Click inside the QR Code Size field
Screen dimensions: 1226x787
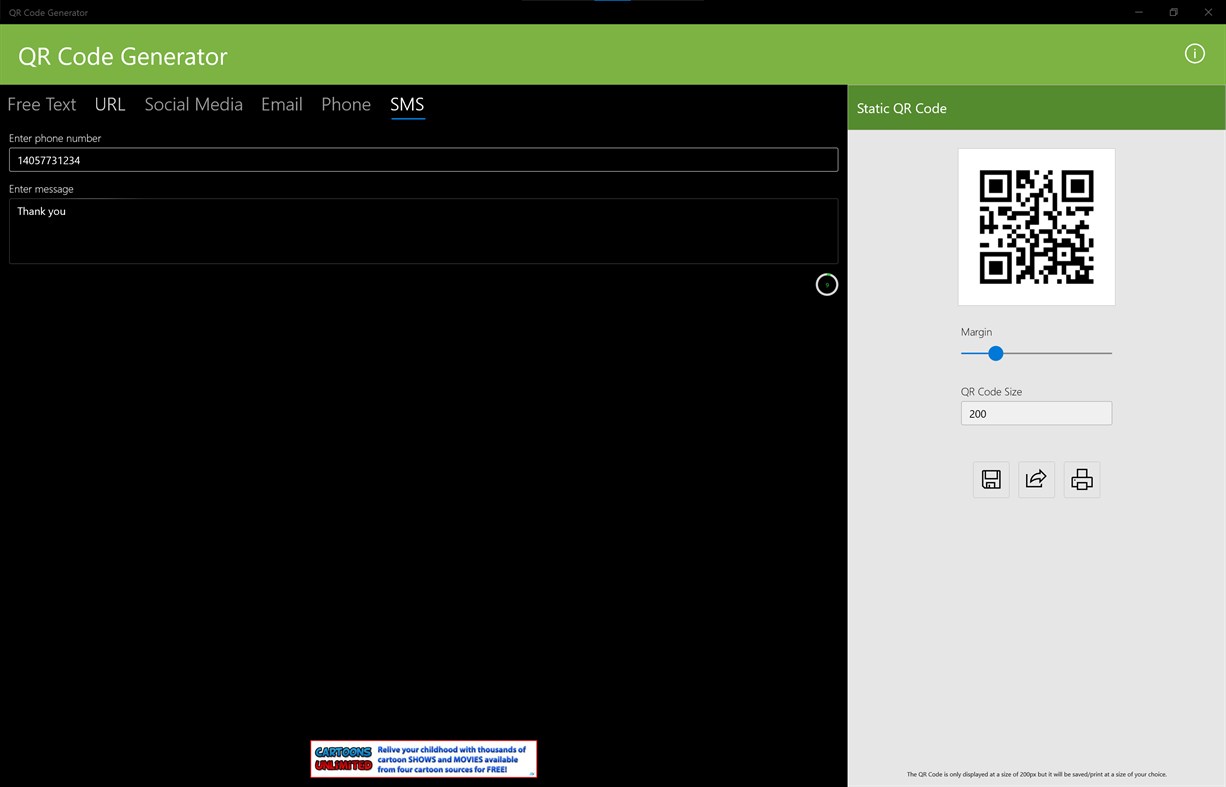pos(1036,413)
